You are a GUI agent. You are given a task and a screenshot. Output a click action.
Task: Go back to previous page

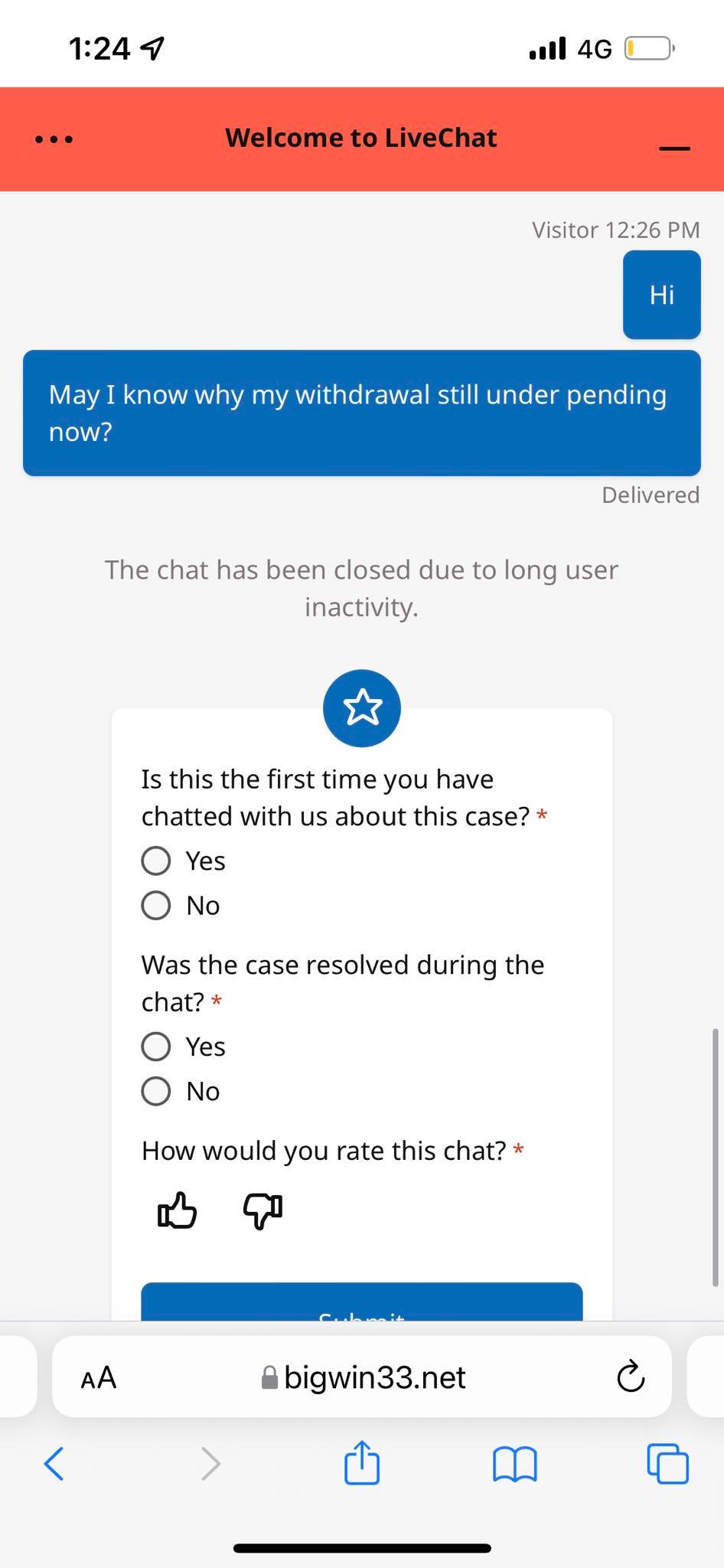pos(54,1464)
